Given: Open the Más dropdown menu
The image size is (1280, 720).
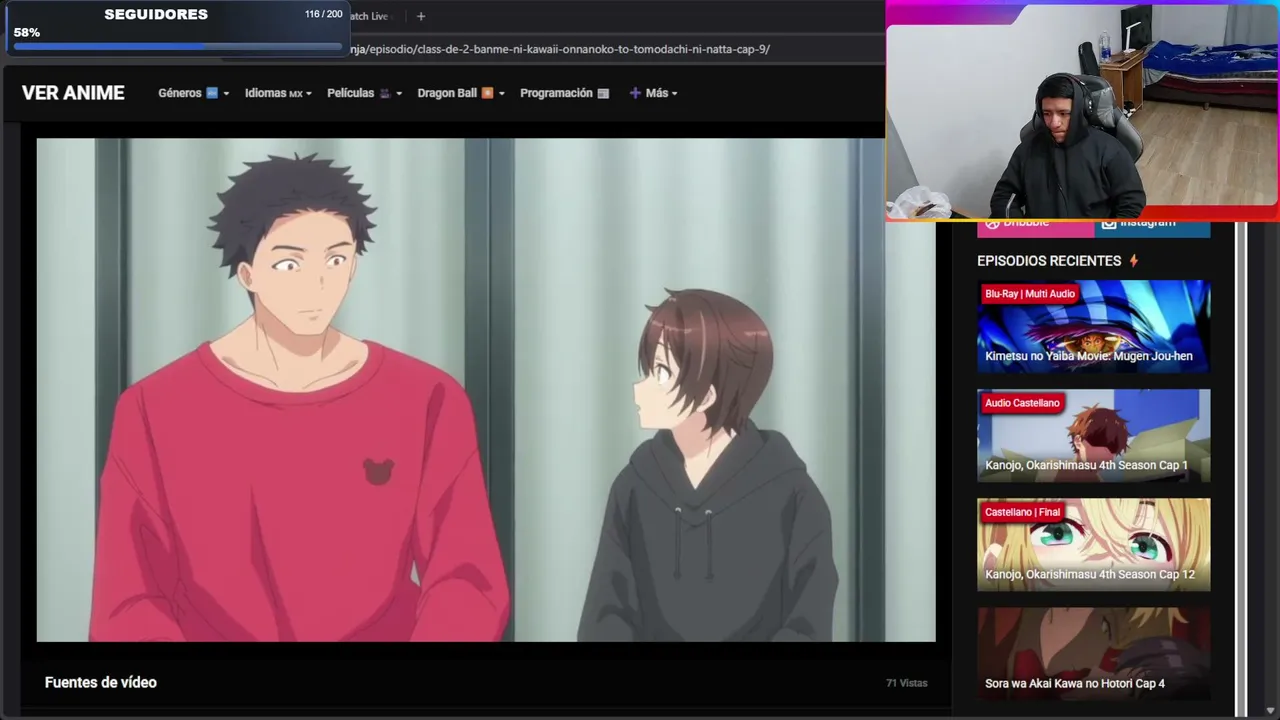Looking at the screenshot, I should point(653,93).
